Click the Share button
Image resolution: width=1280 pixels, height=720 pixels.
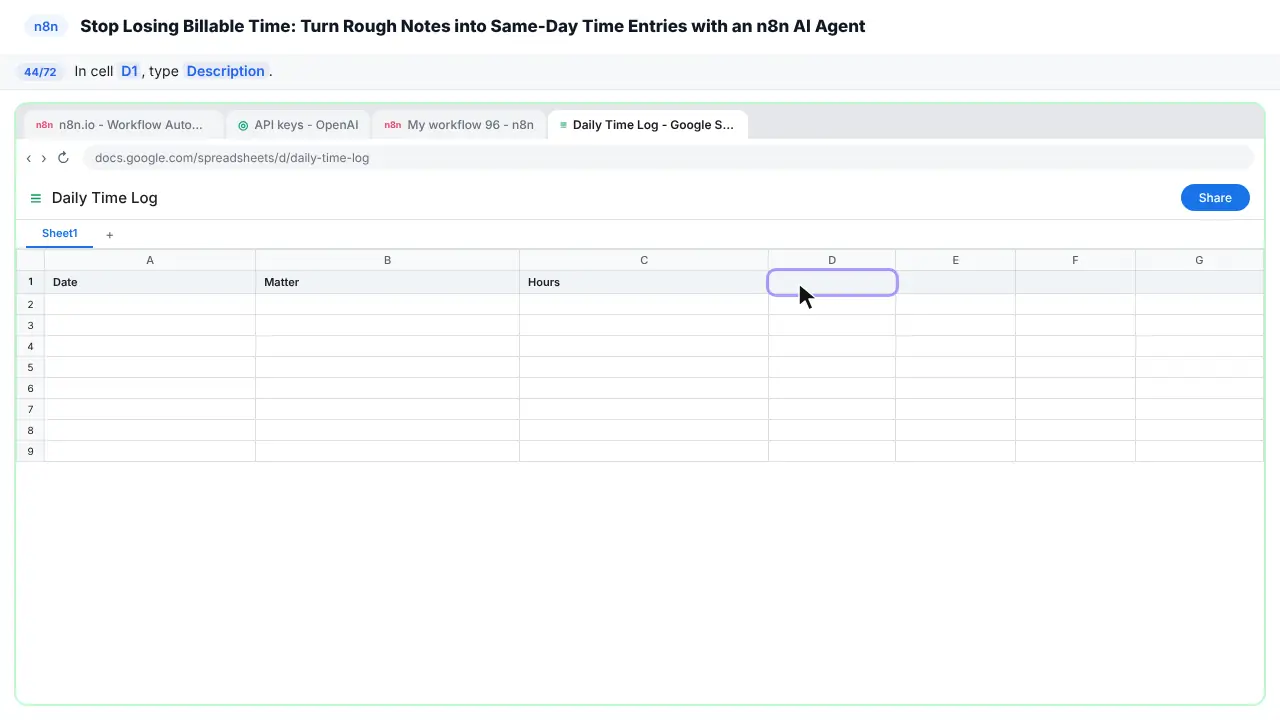pyautogui.click(x=1215, y=198)
